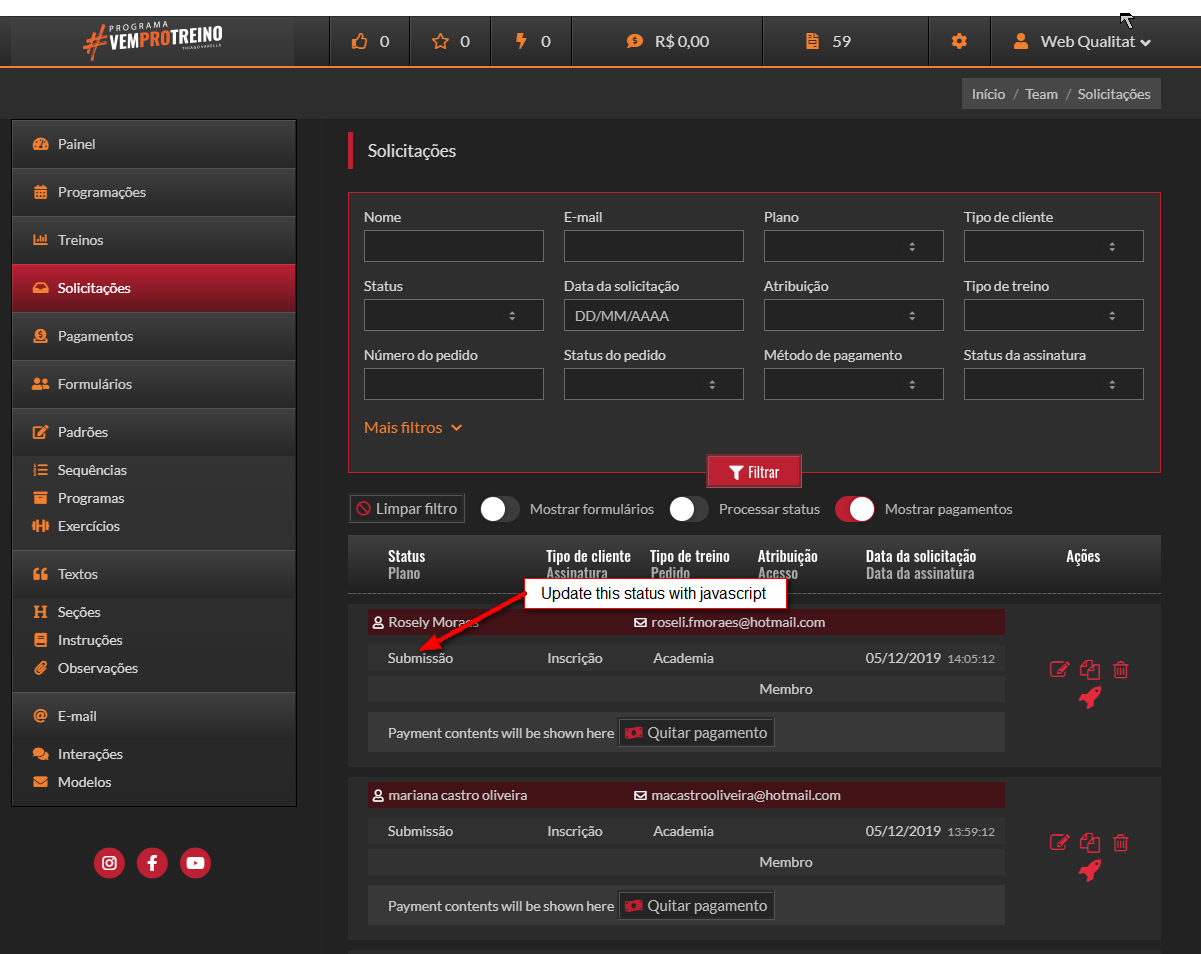The image size is (1201, 954).
Task: Delete mariana castro oliveira's request via trash icon
Action: [x=1121, y=843]
